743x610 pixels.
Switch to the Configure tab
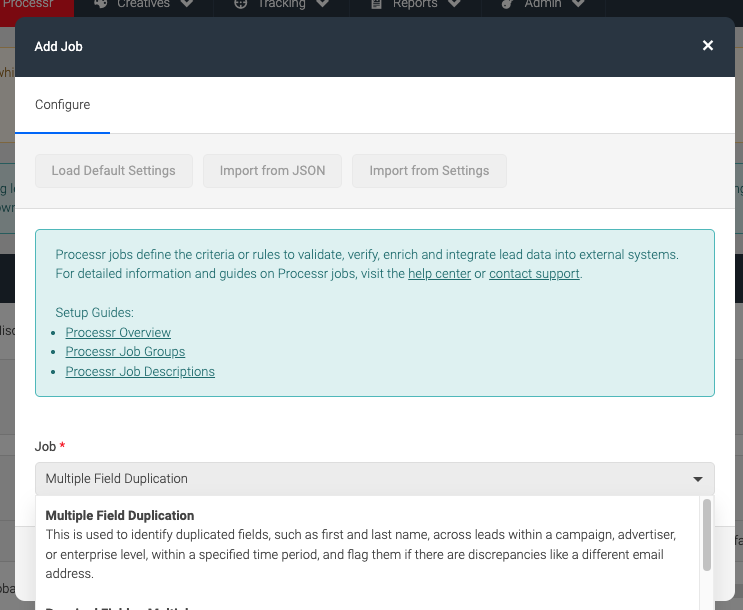click(x=63, y=105)
